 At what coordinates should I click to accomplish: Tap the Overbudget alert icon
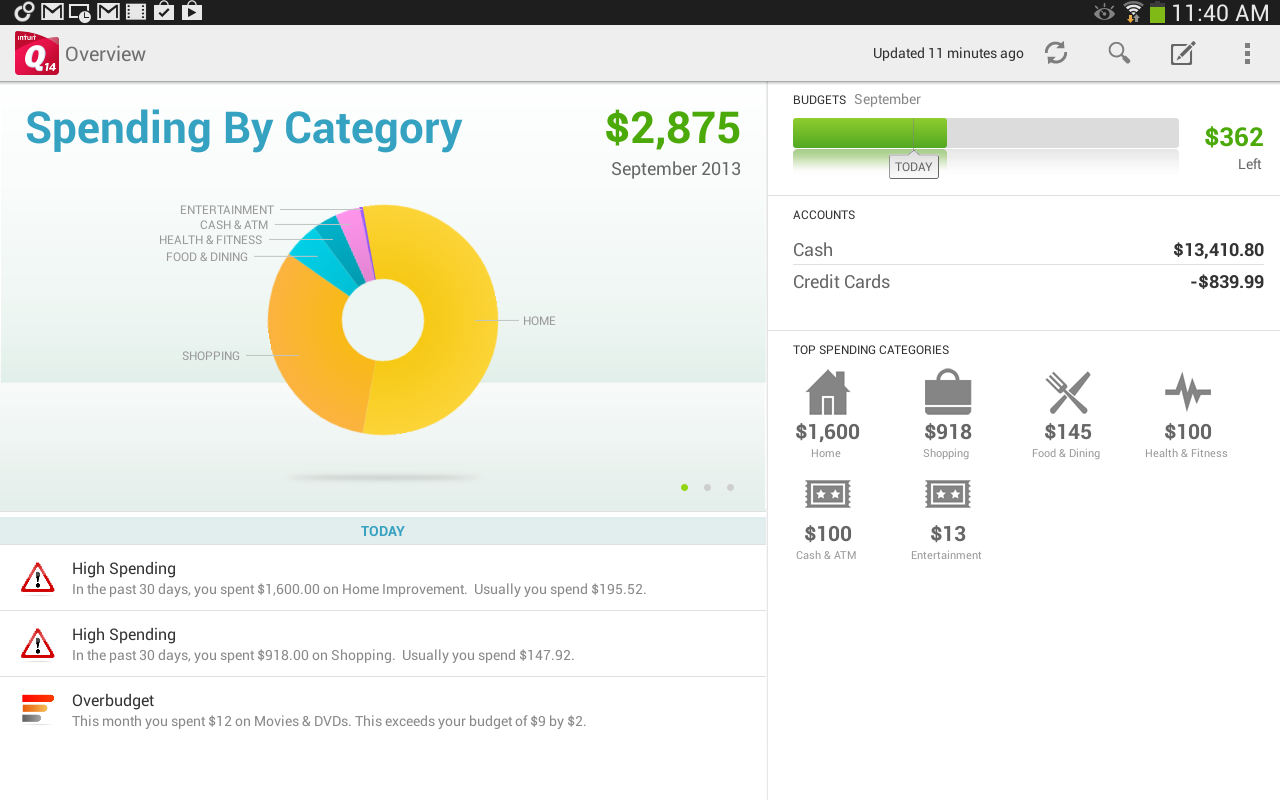click(x=37, y=709)
